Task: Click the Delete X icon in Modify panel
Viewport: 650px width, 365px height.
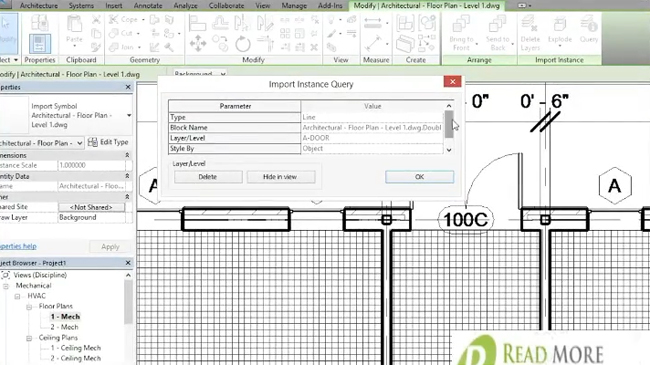Action: pyautogui.click(x=314, y=47)
